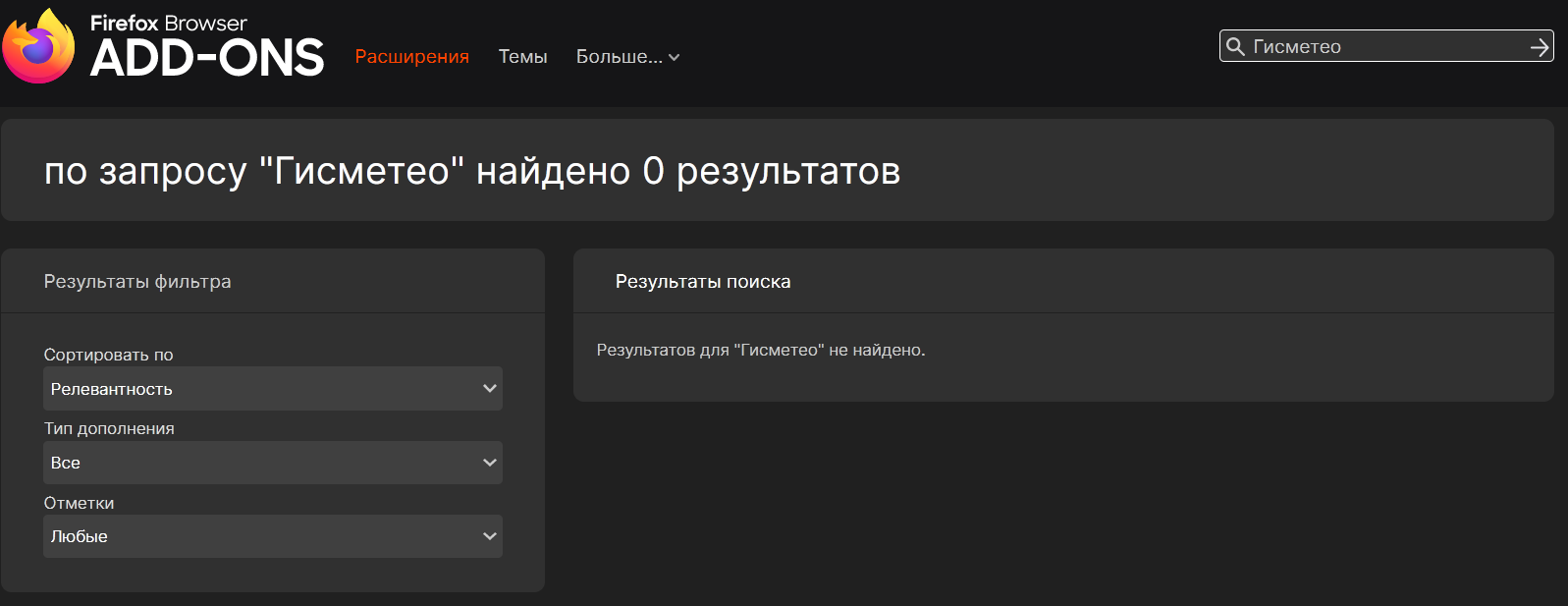The width and height of the screenshot is (1568, 606).
Task: Click the Отметки label
Action: [79, 503]
